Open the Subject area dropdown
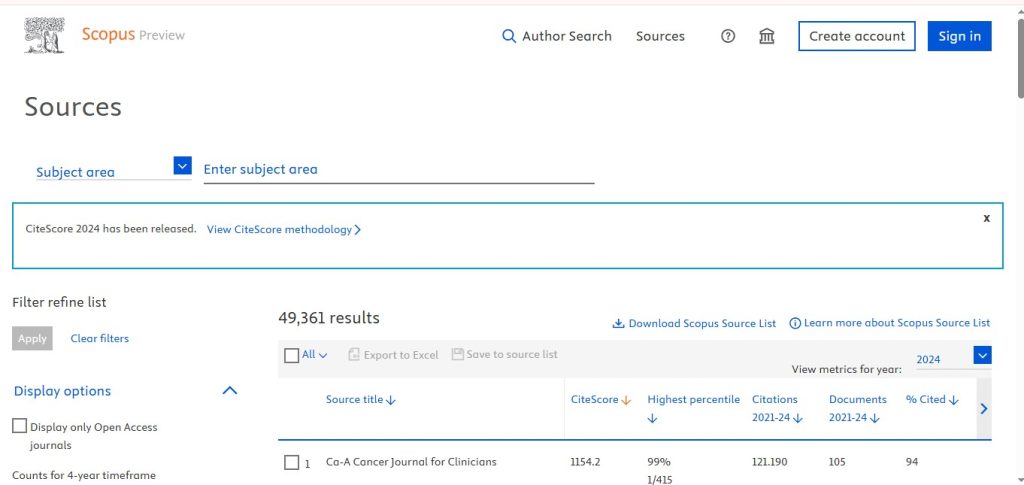This screenshot has height=485, width=1024. [182, 166]
